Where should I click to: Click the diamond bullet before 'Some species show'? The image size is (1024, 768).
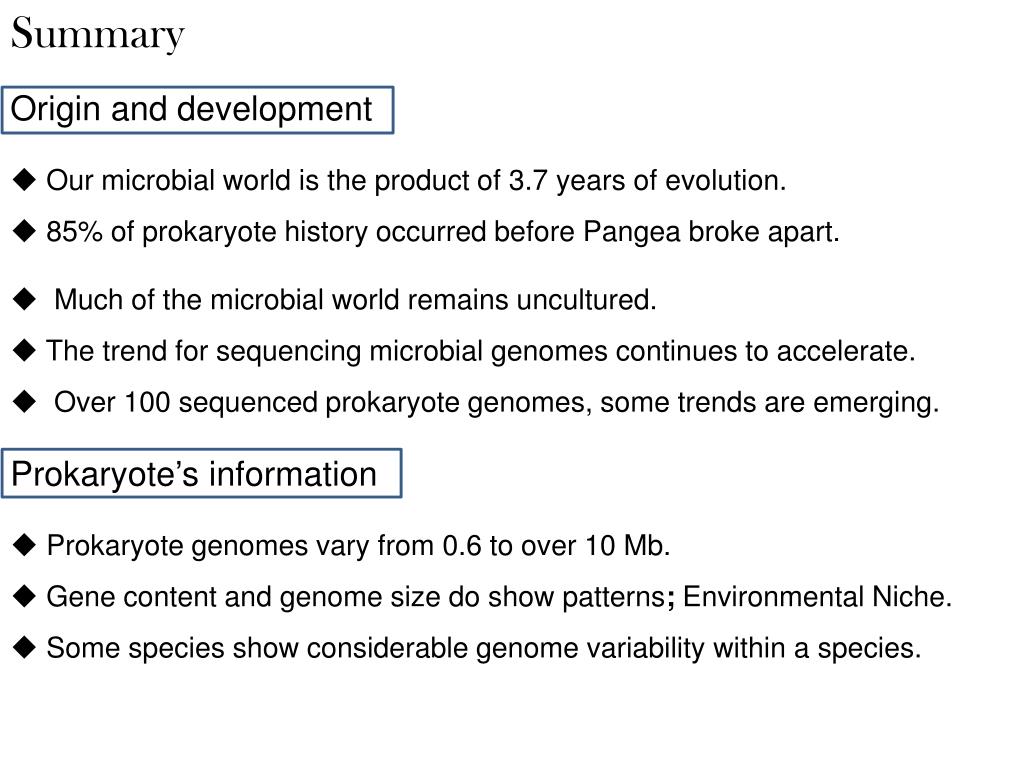24,648
